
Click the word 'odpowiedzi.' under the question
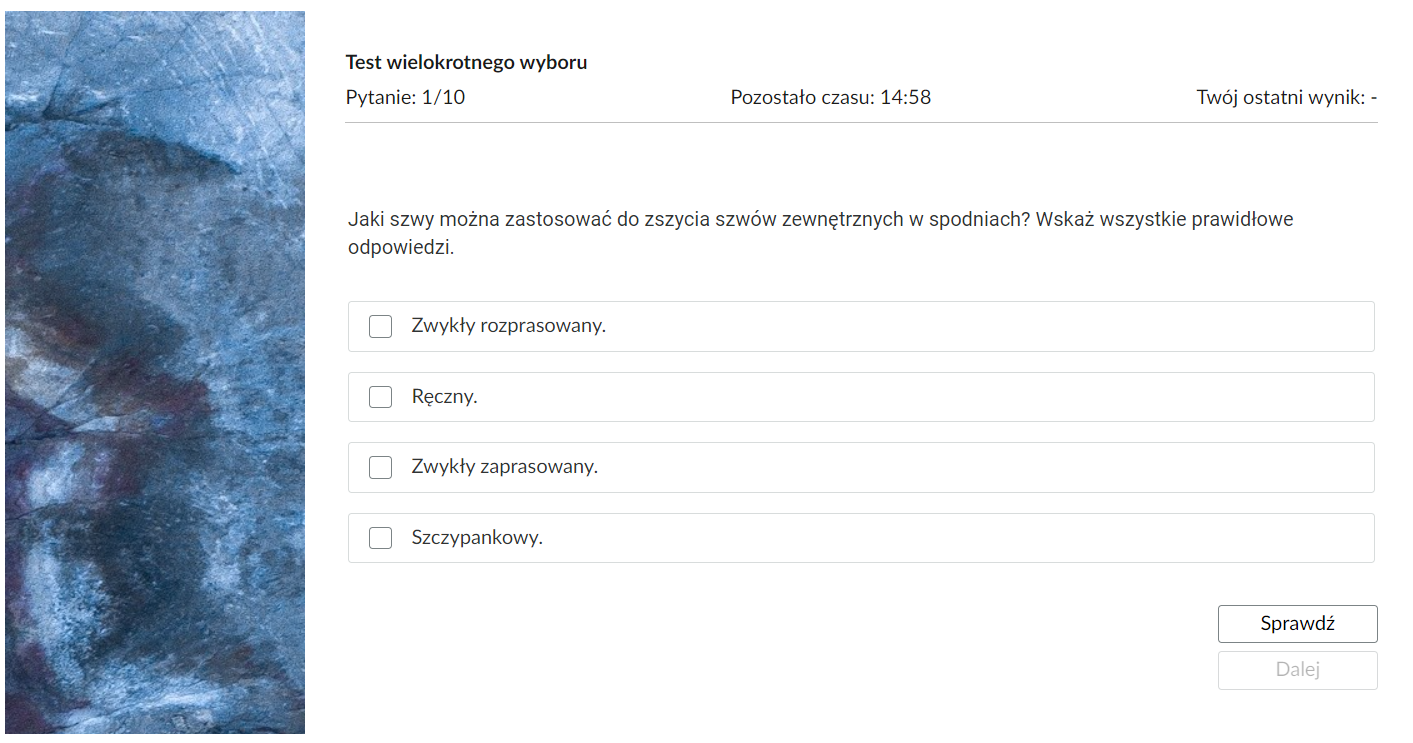pos(401,248)
